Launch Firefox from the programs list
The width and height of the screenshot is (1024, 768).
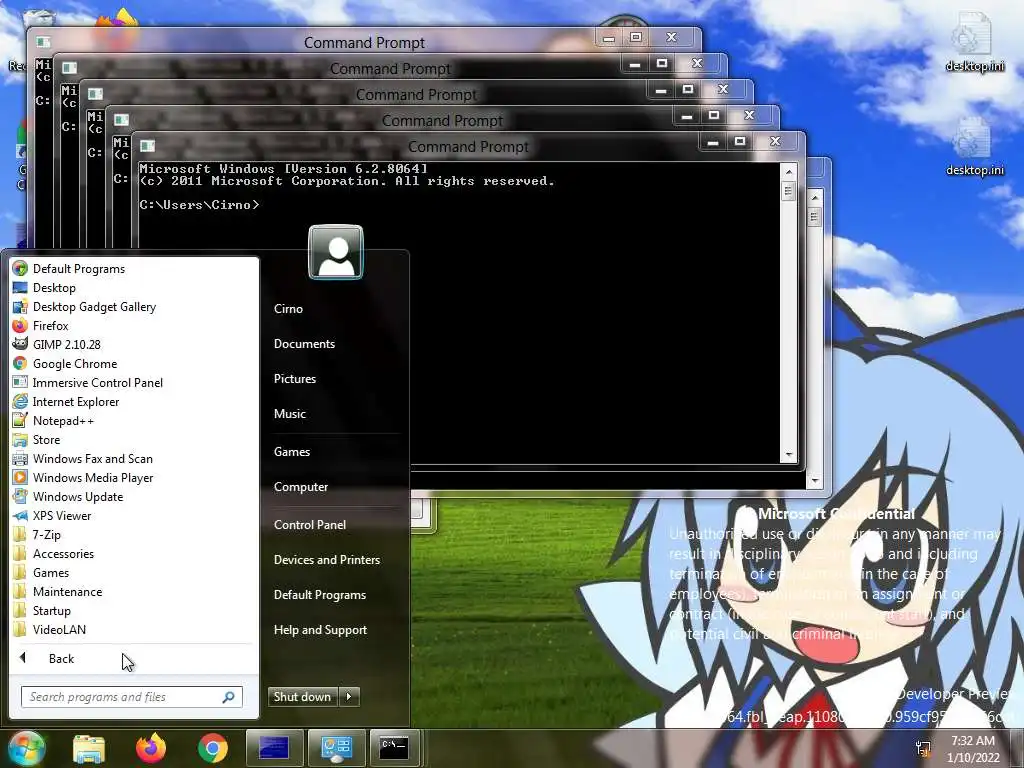[20, 325]
